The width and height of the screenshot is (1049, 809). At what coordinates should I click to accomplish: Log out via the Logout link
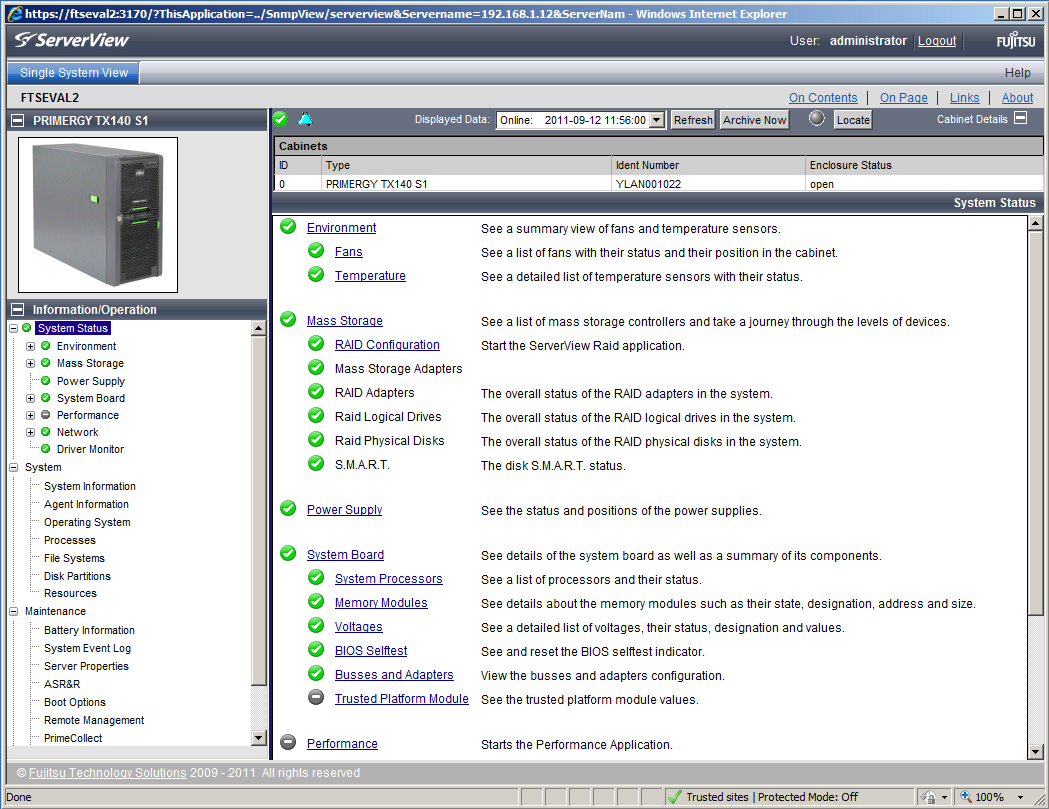(x=937, y=41)
